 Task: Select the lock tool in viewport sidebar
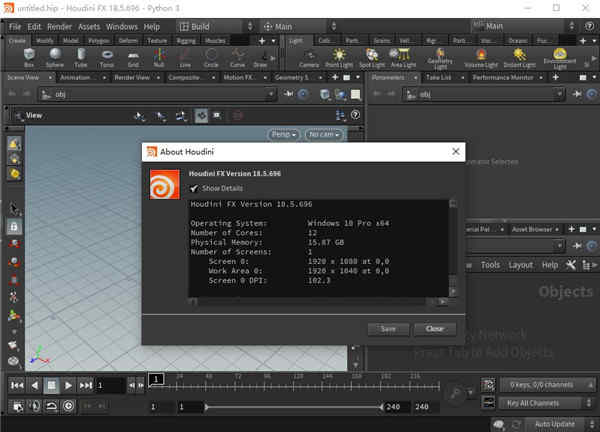[14, 227]
